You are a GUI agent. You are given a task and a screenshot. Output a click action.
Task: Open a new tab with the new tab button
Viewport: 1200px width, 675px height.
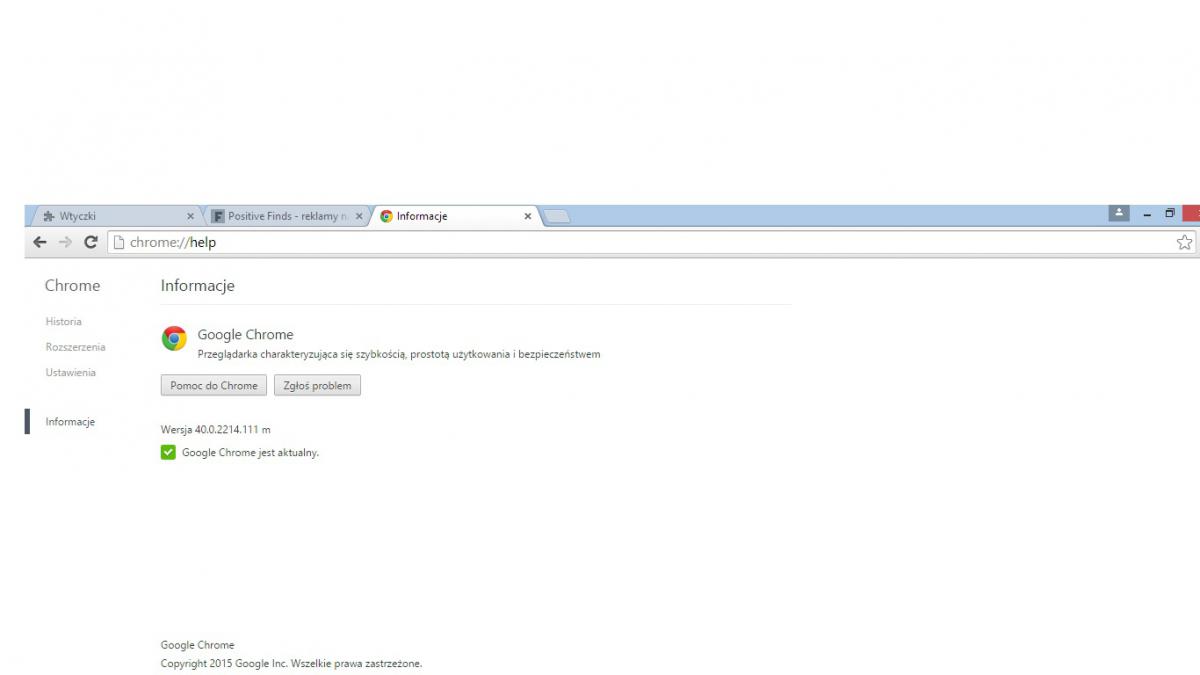pyautogui.click(x=557, y=216)
